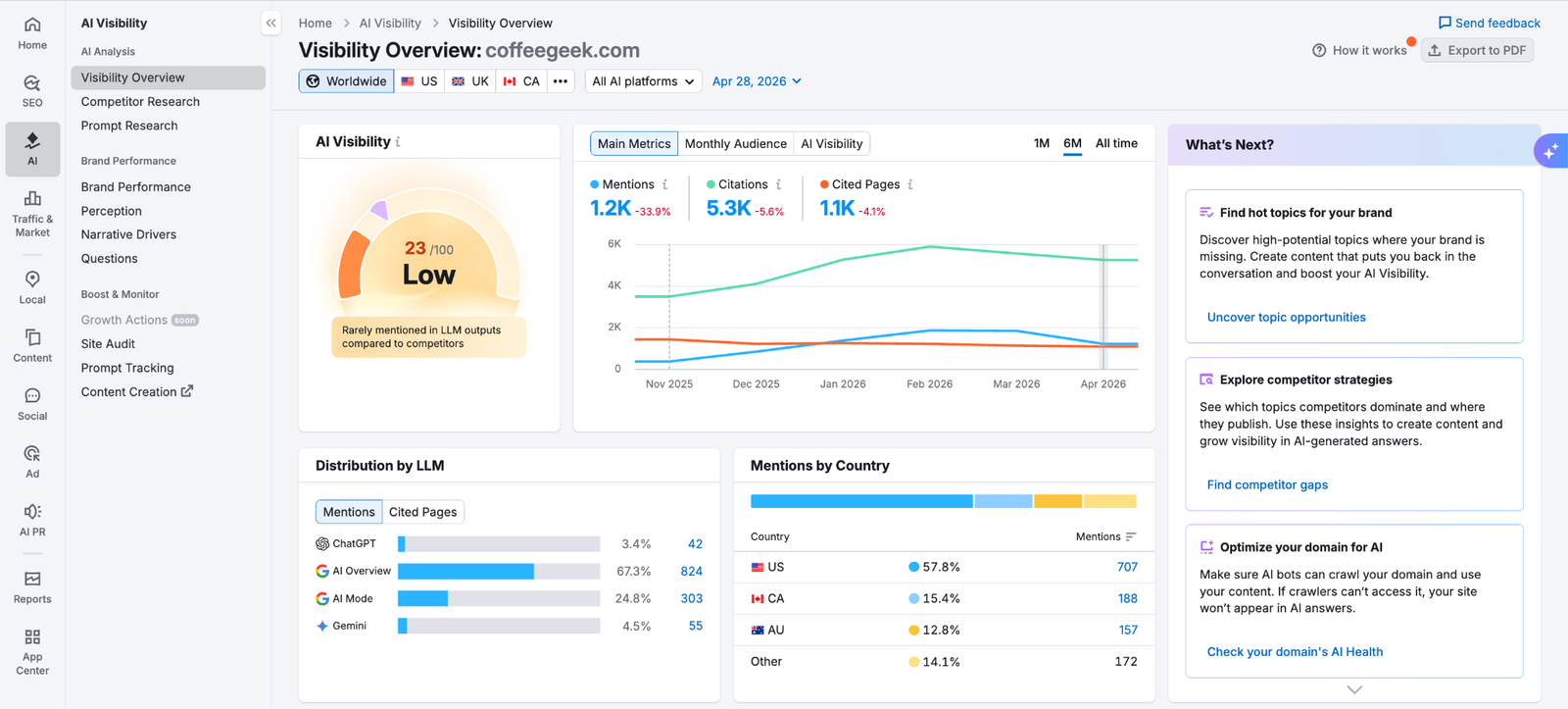This screenshot has height=709, width=1568.
Task: Set chart range to 6M
Action: pyautogui.click(x=1072, y=143)
